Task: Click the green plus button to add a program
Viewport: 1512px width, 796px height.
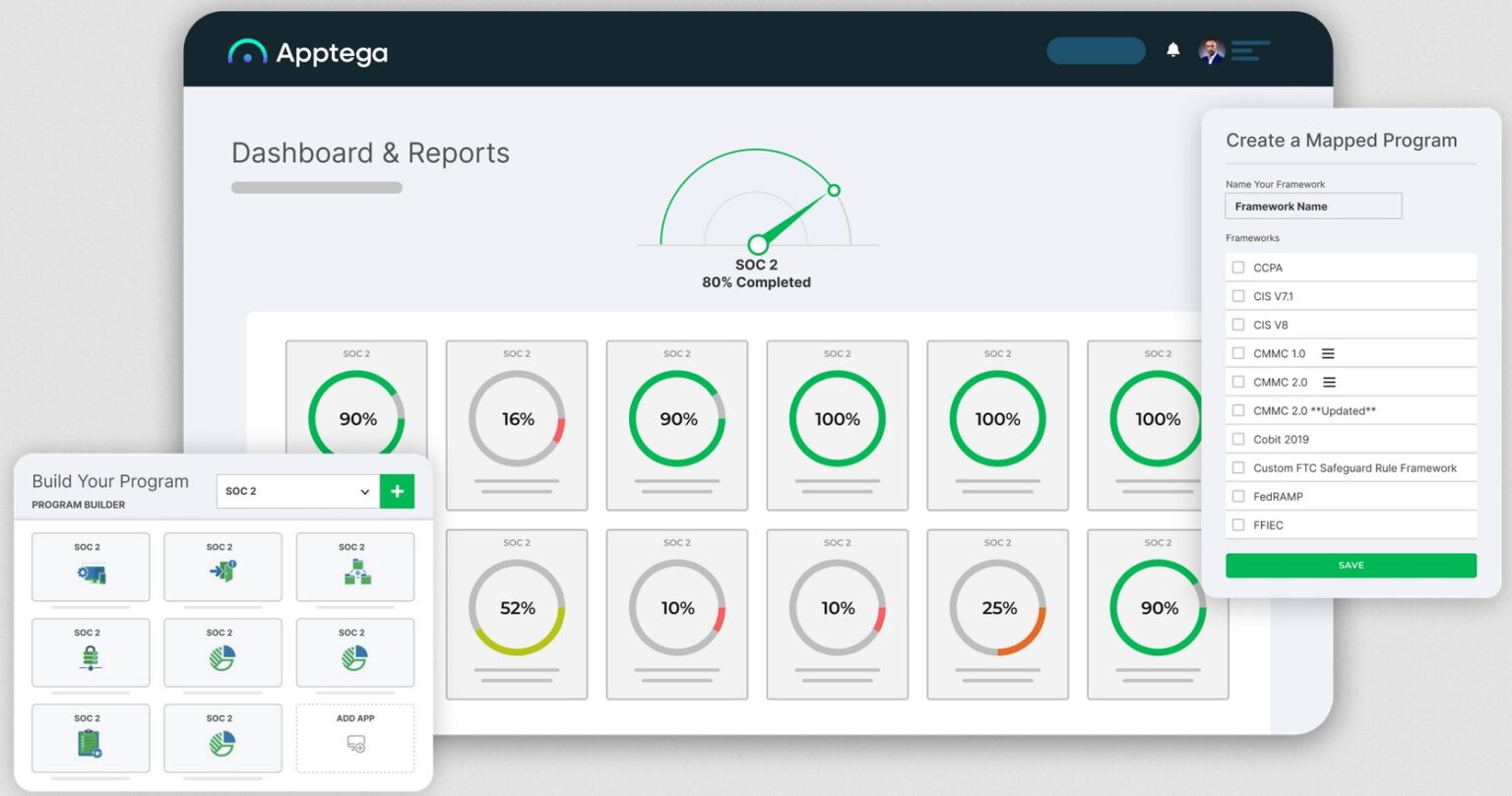Action: (x=397, y=490)
